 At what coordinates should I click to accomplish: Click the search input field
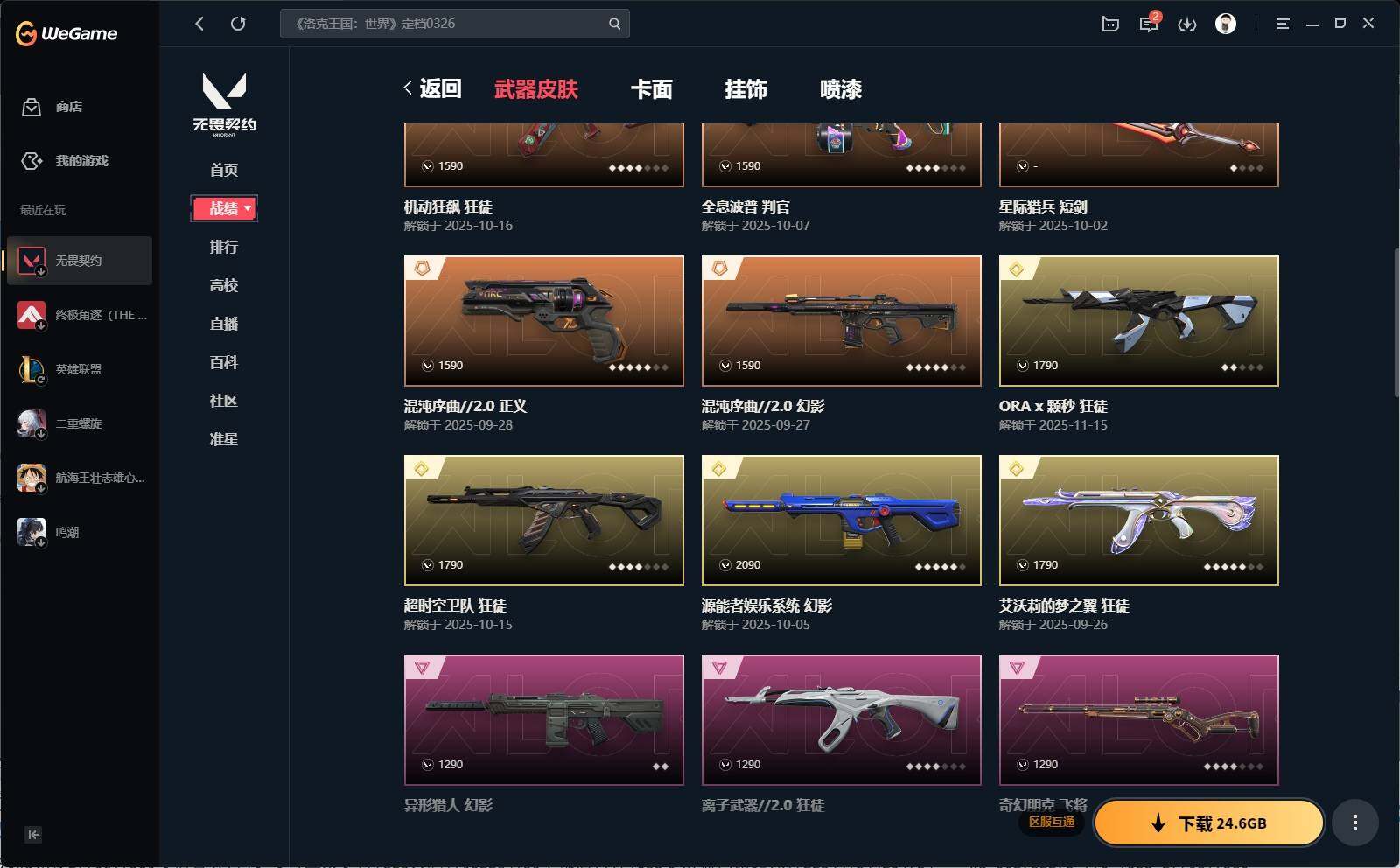point(446,24)
